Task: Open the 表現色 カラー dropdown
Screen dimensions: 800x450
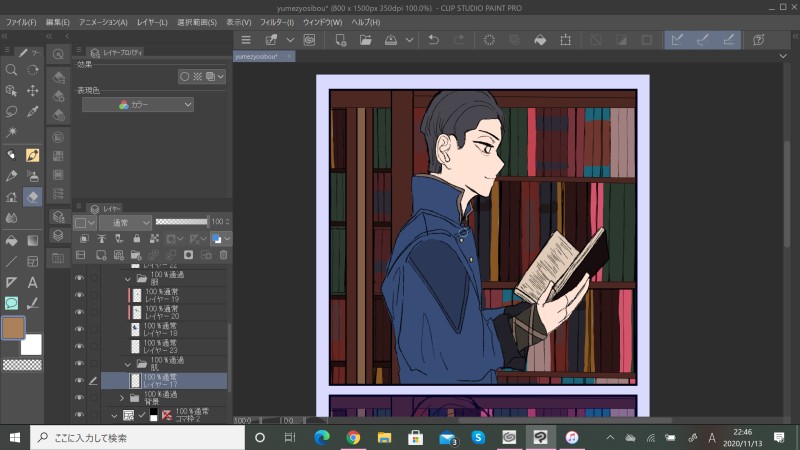Action: click(x=138, y=104)
